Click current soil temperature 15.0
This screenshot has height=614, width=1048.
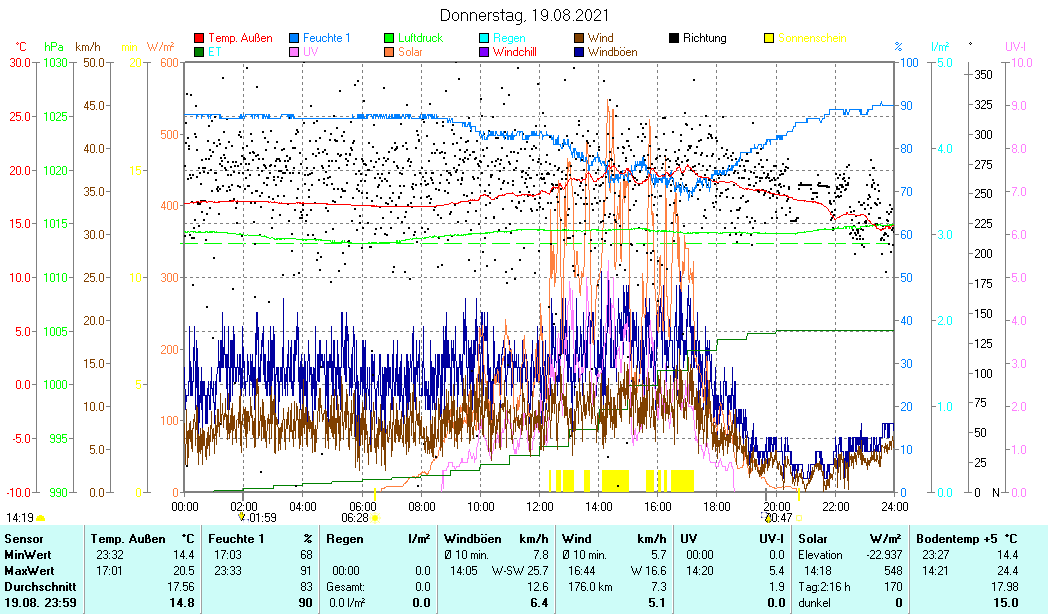click(1006, 603)
